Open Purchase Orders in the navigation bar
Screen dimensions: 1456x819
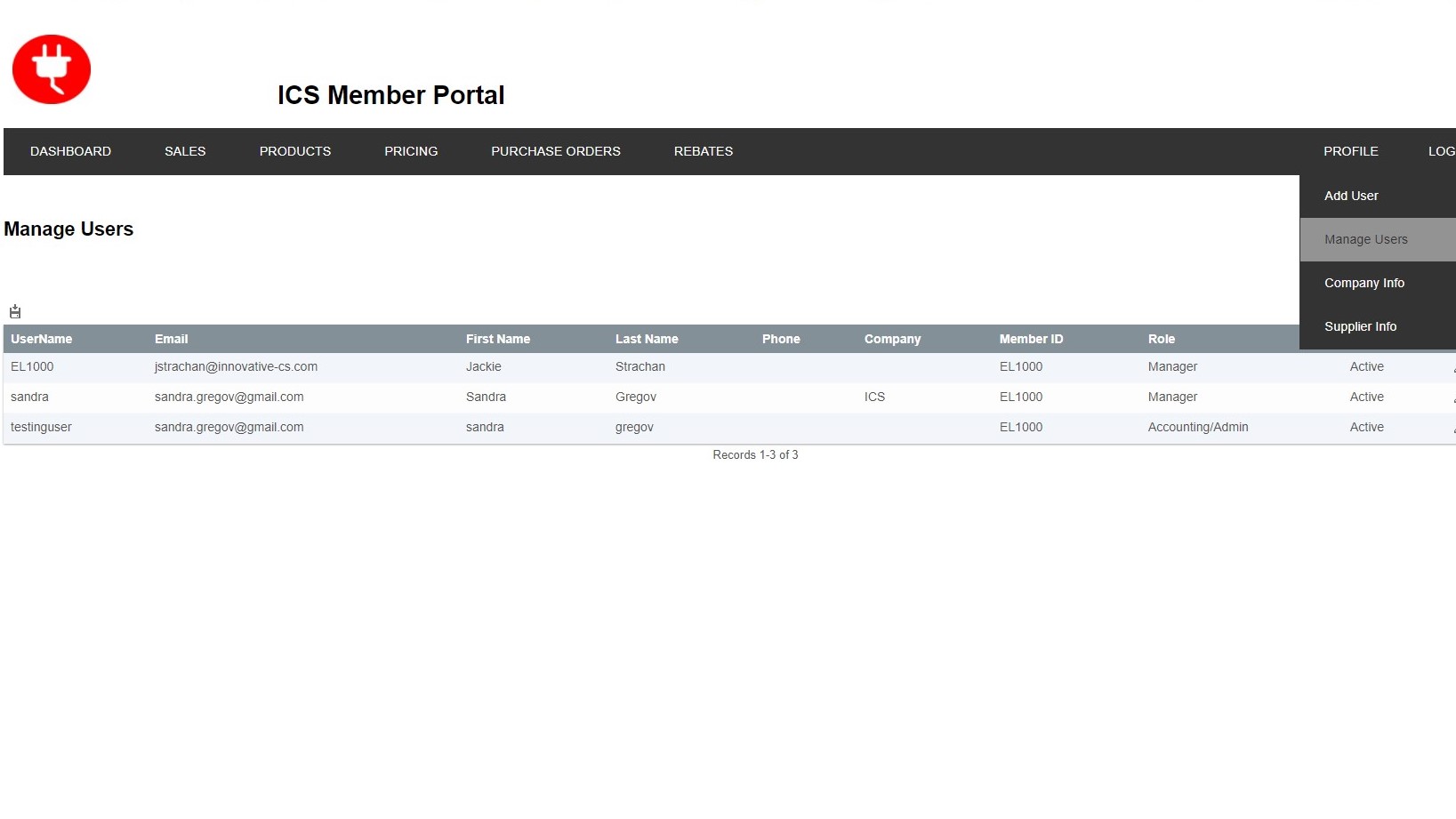[556, 151]
